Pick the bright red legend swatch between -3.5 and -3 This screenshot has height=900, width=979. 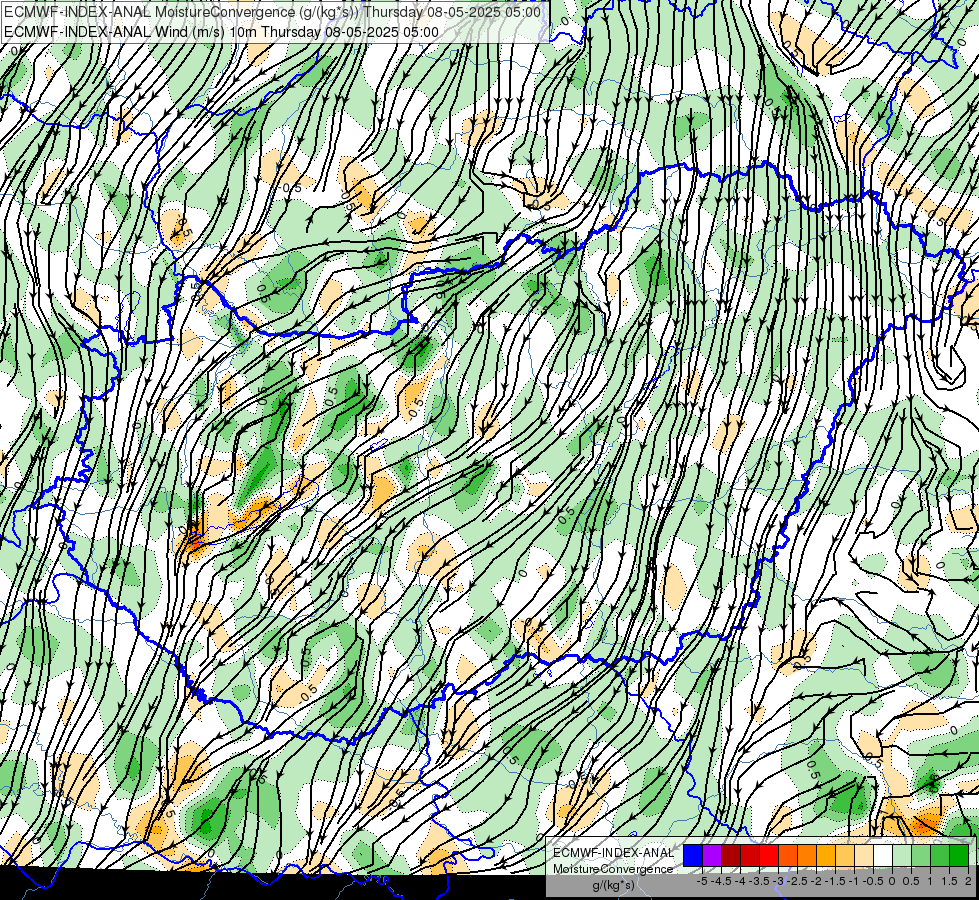coord(769,856)
